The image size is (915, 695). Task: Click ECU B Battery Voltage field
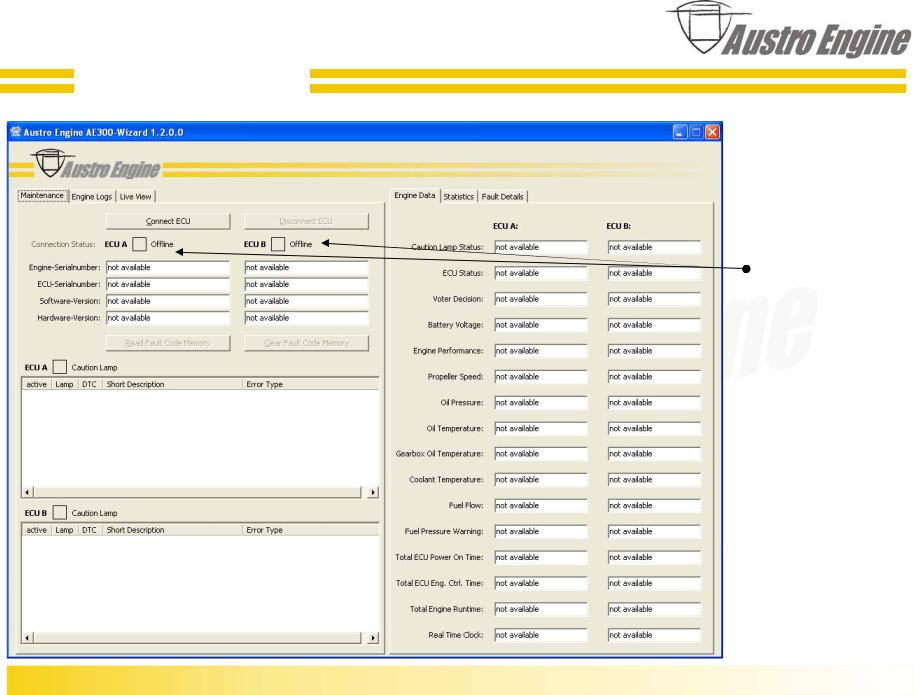(654, 325)
